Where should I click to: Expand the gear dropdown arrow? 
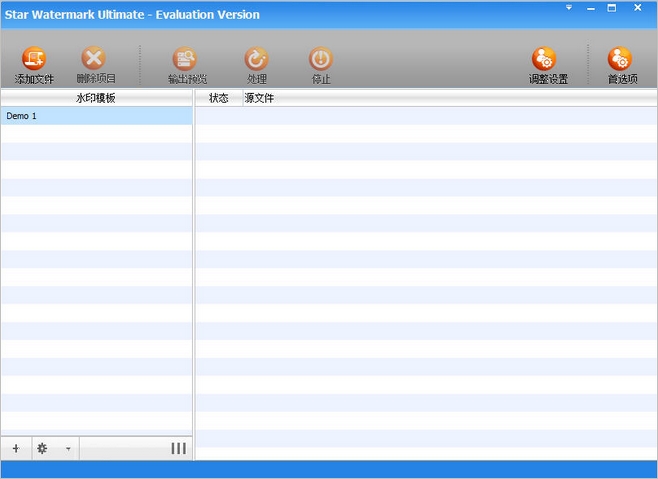point(68,449)
